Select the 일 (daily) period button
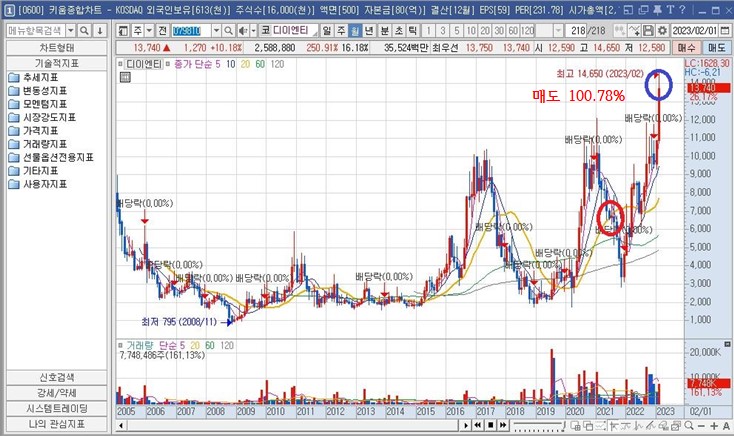This screenshot has width=734, height=436. pyautogui.click(x=327, y=31)
